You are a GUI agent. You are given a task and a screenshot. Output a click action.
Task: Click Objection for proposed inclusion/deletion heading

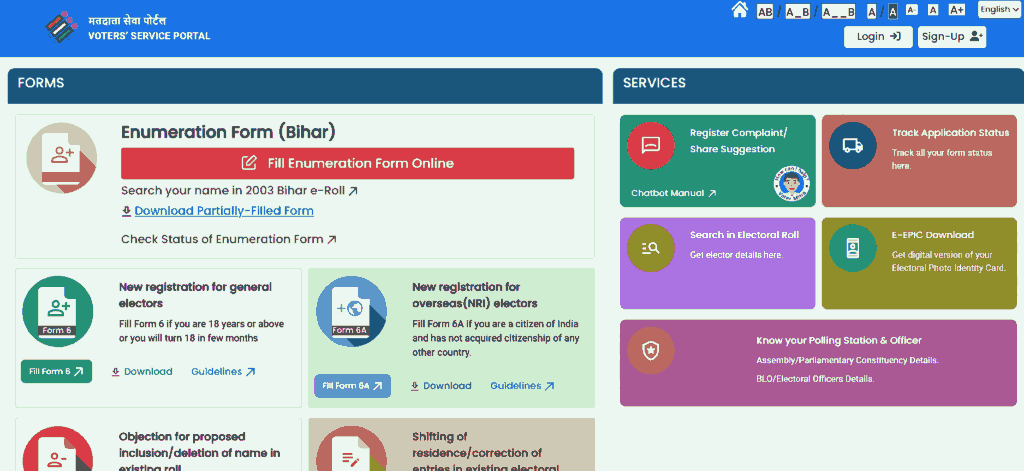coord(200,452)
